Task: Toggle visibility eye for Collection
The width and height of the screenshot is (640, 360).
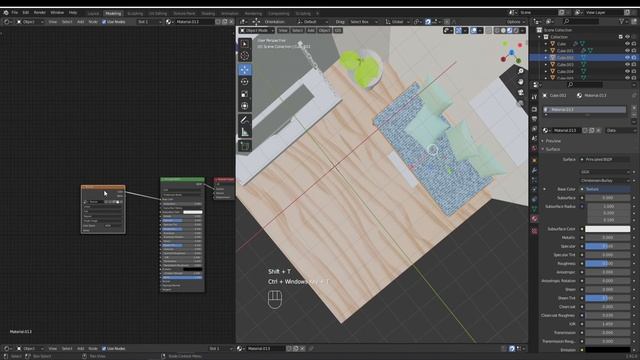Action: click(627, 37)
